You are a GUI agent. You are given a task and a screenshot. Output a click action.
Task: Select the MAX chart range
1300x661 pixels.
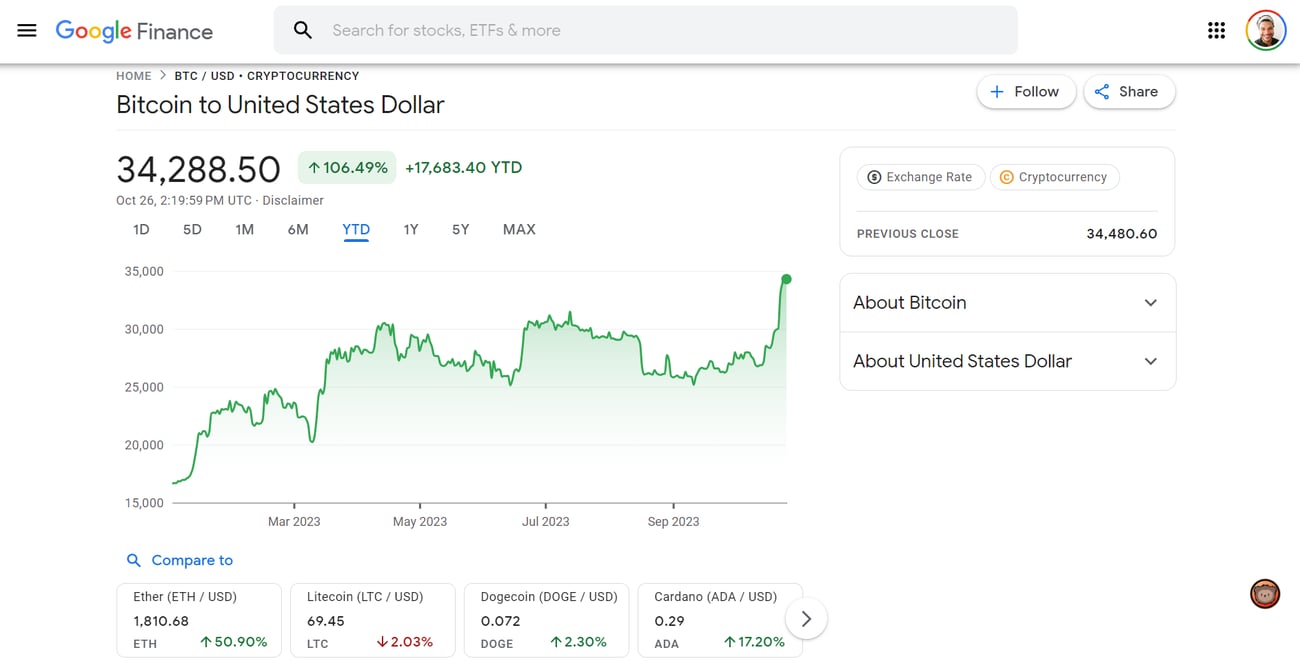(x=519, y=230)
